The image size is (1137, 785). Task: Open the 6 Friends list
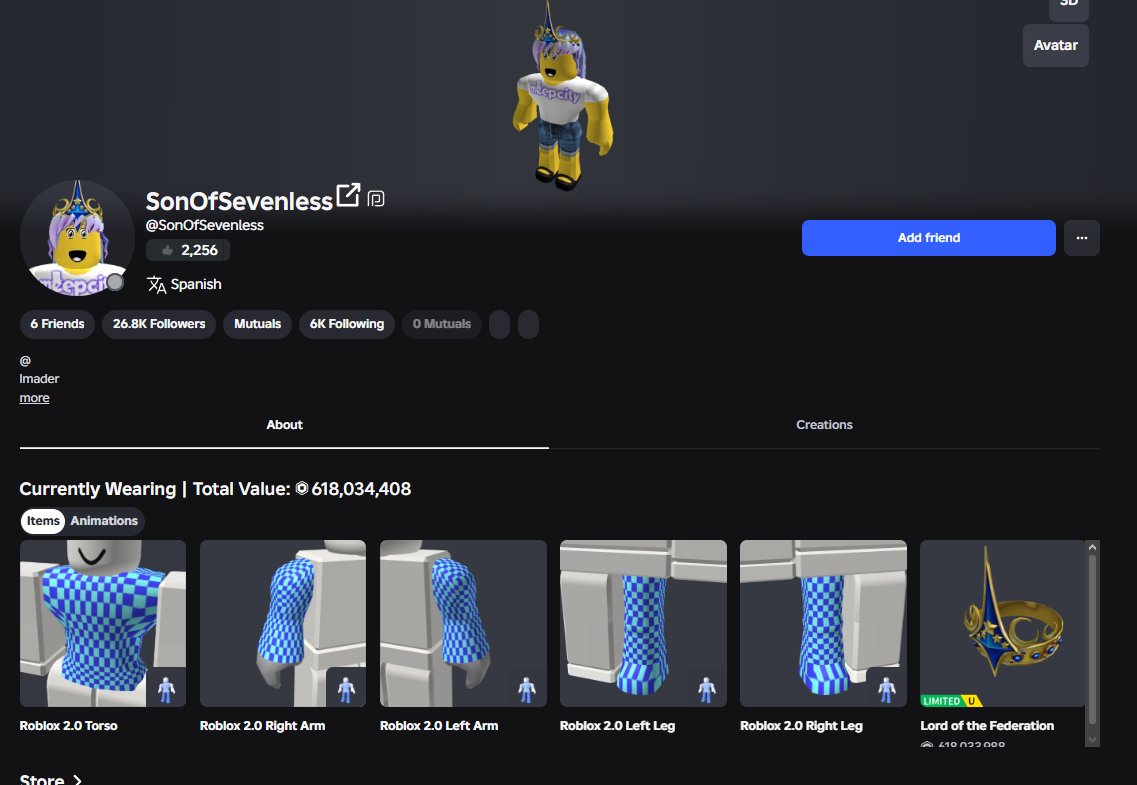(57, 324)
